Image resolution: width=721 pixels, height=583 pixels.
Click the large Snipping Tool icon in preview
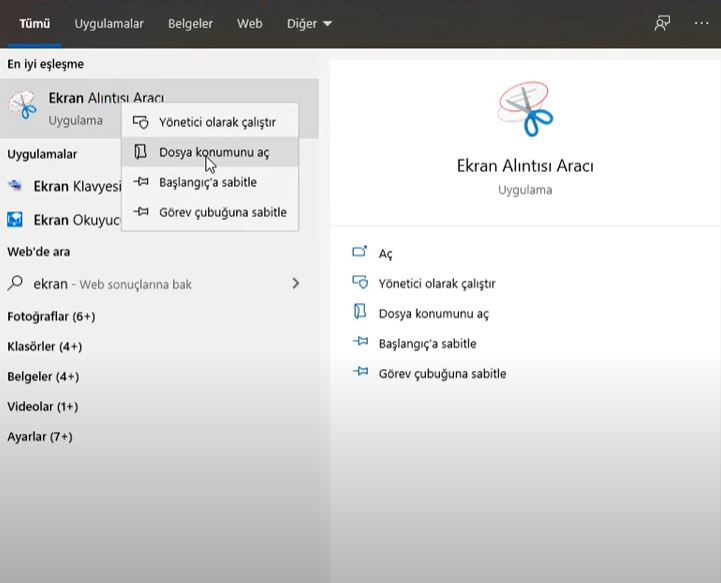[x=525, y=109]
